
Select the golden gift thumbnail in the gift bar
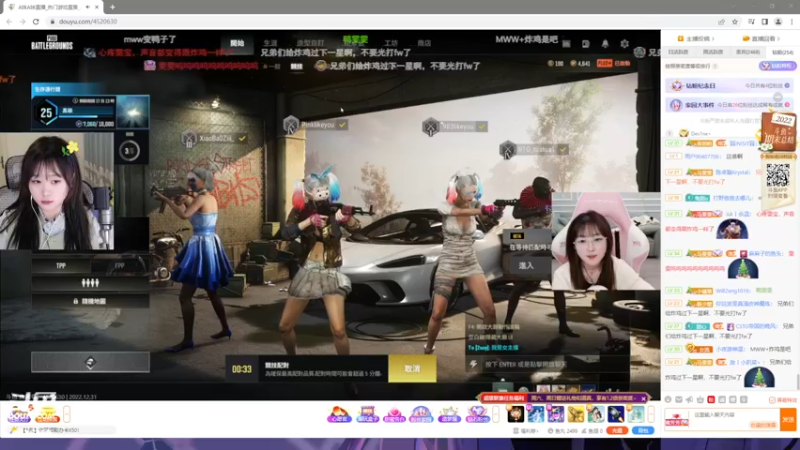576,414
